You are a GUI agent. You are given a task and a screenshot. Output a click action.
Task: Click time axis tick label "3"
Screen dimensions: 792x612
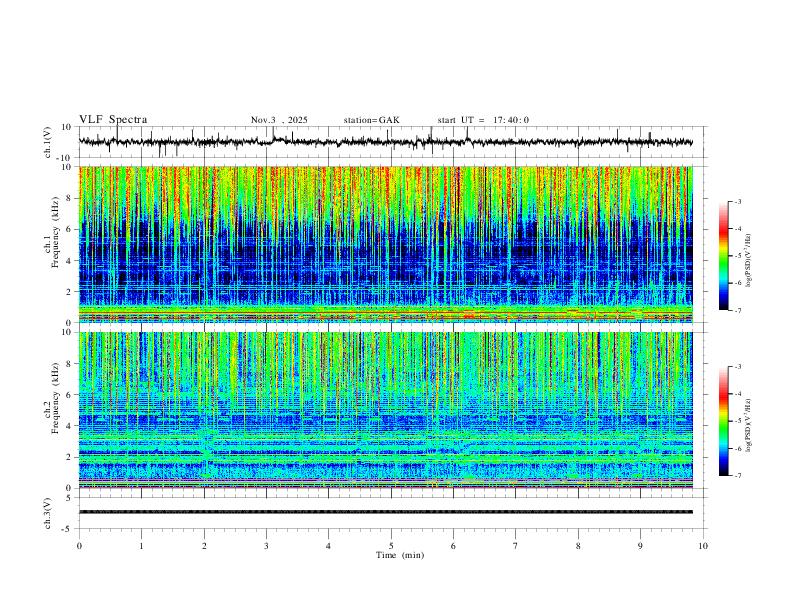pyautogui.click(x=266, y=546)
